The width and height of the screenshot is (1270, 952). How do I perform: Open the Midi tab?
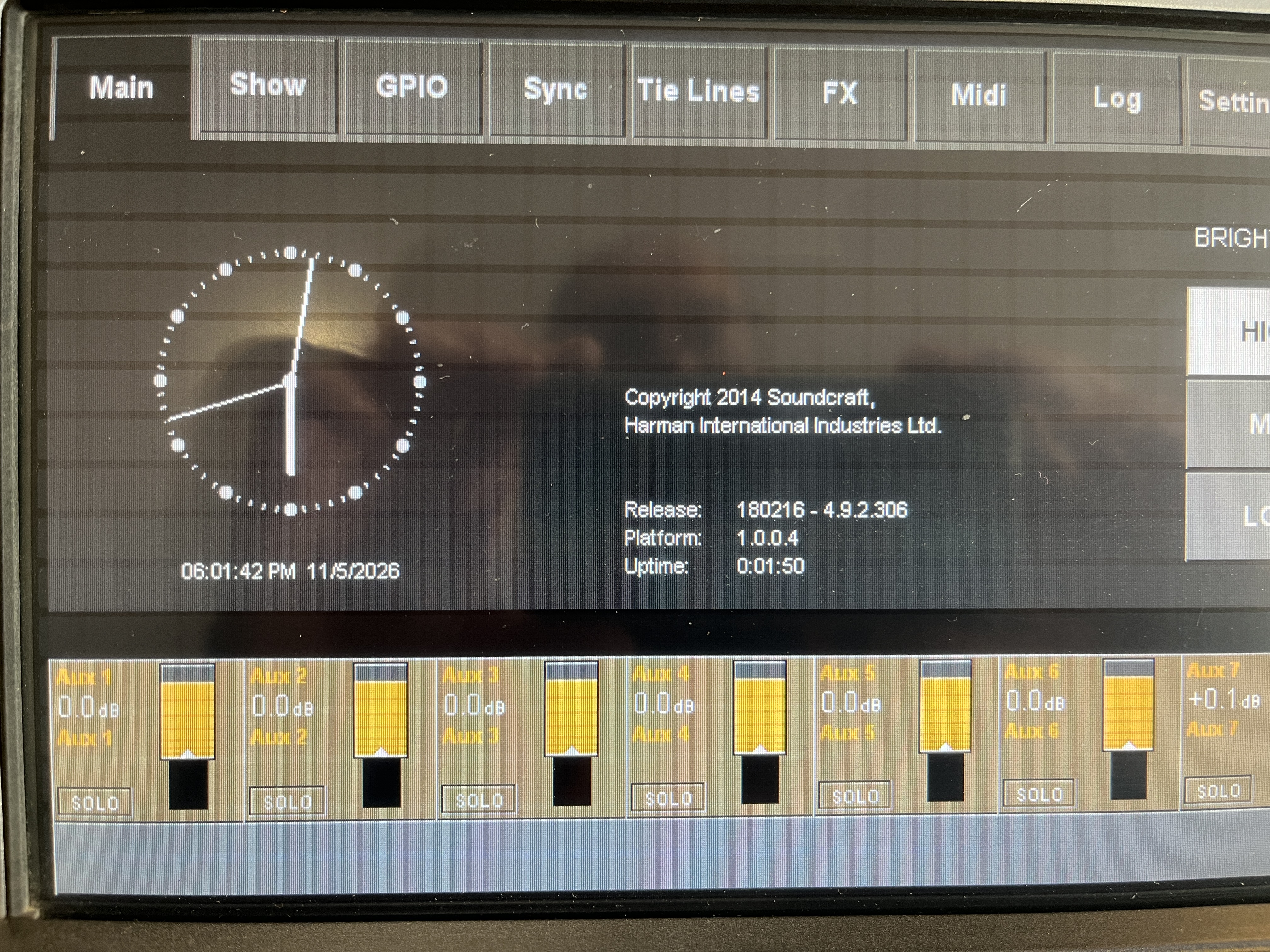point(979,95)
